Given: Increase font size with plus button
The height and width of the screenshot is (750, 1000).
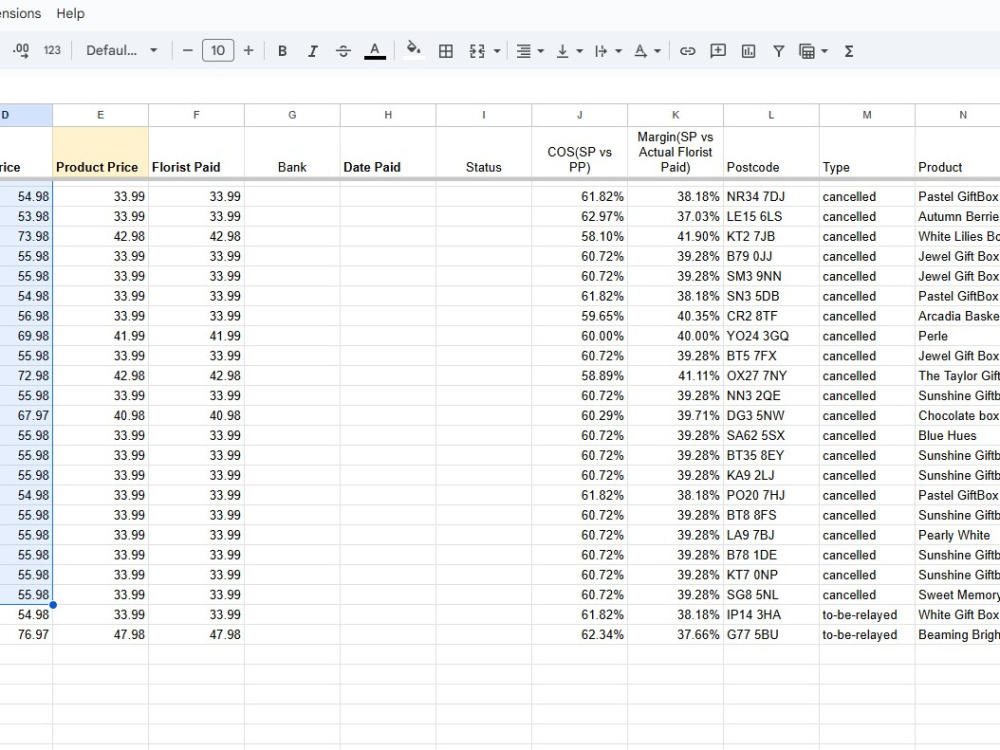Looking at the screenshot, I should click(249, 50).
